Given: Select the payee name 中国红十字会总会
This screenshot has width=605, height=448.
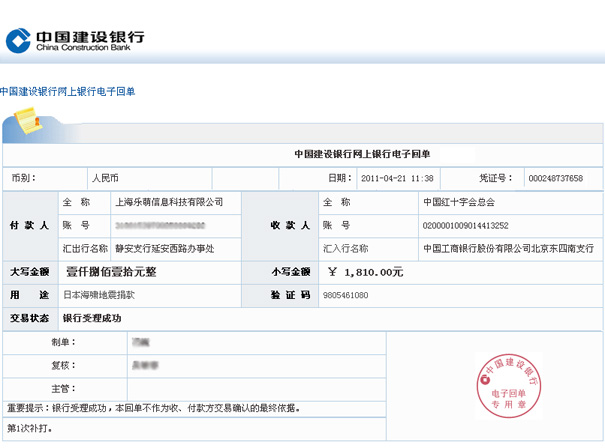Looking at the screenshot, I should coord(459,202).
